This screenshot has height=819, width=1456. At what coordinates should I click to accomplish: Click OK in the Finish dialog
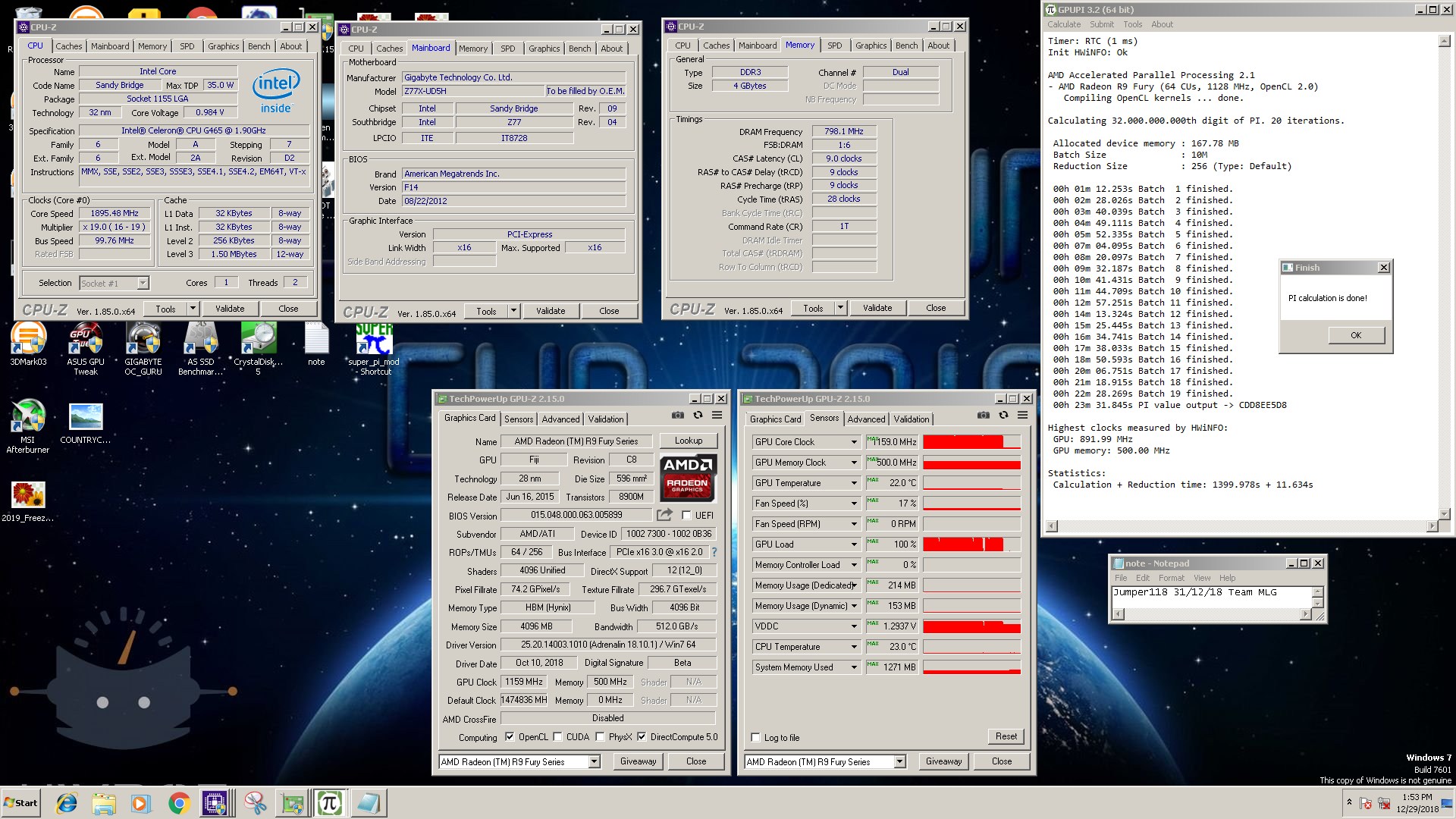[1356, 335]
